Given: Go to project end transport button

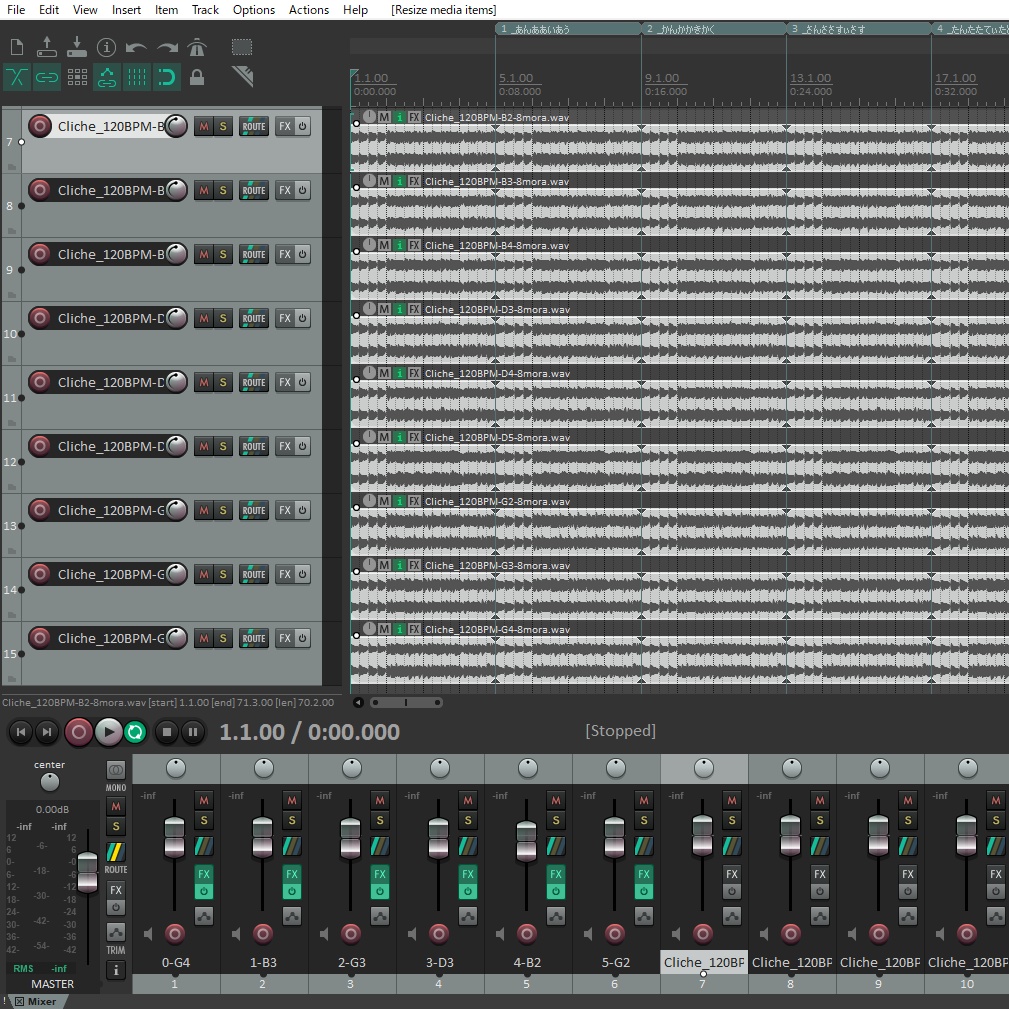Looking at the screenshot, I should tap(47, 732).
